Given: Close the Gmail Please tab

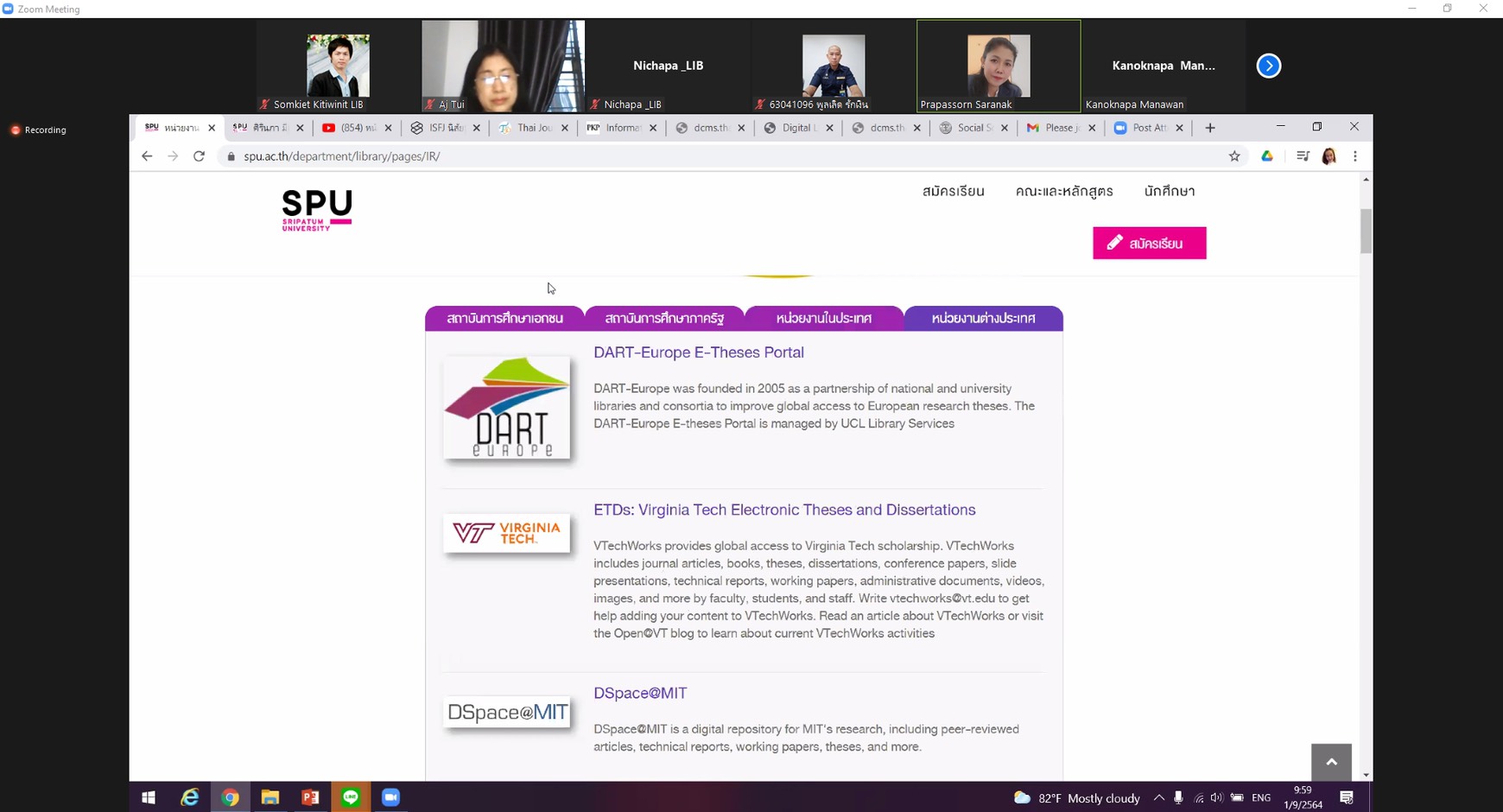Looking at the screenshot, I should tap(1092, 128).
